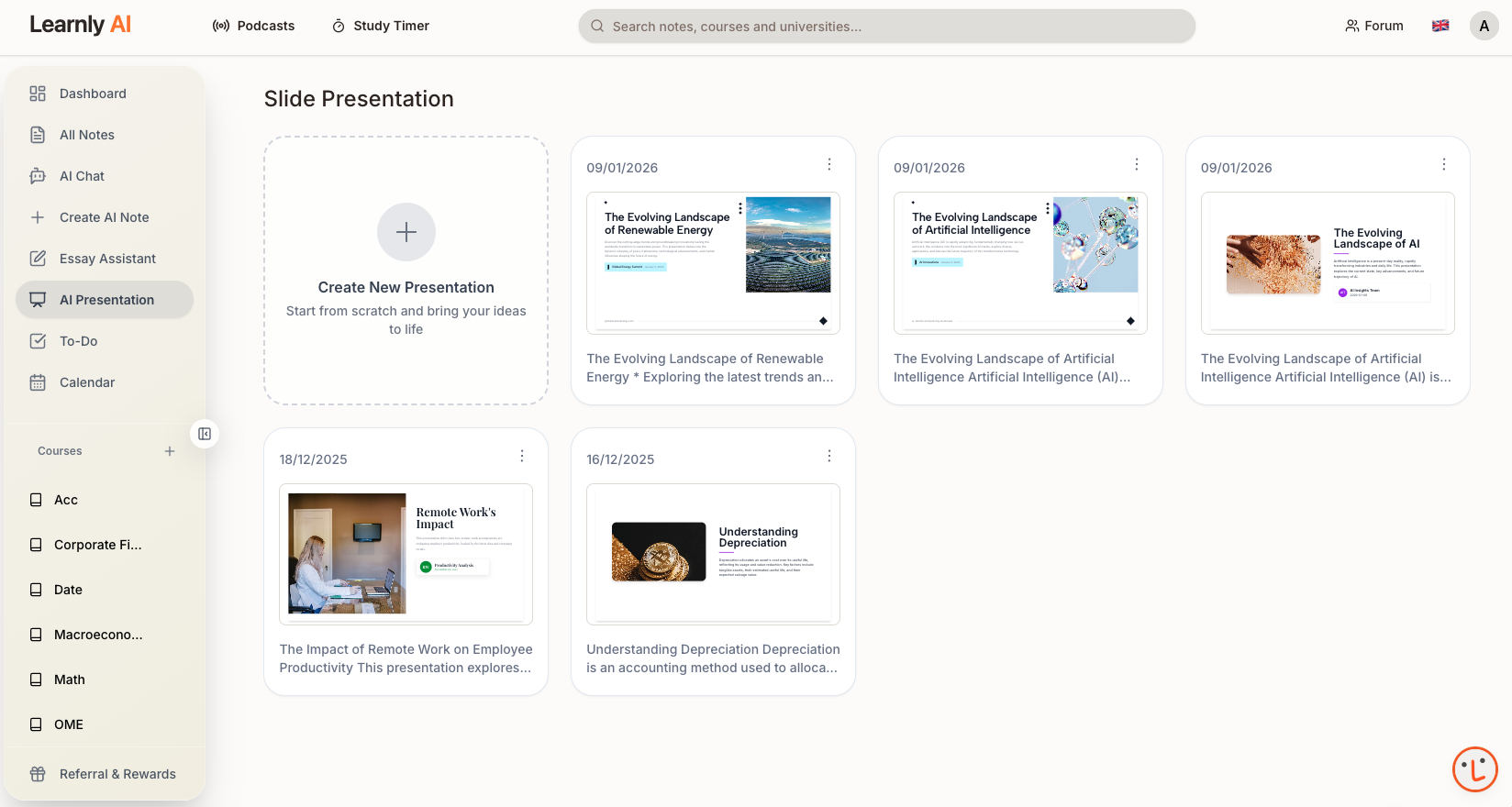Select Create AI Note in the sidebar
Viewport: 1512px width, 807px height.
[x=105, y=217]
